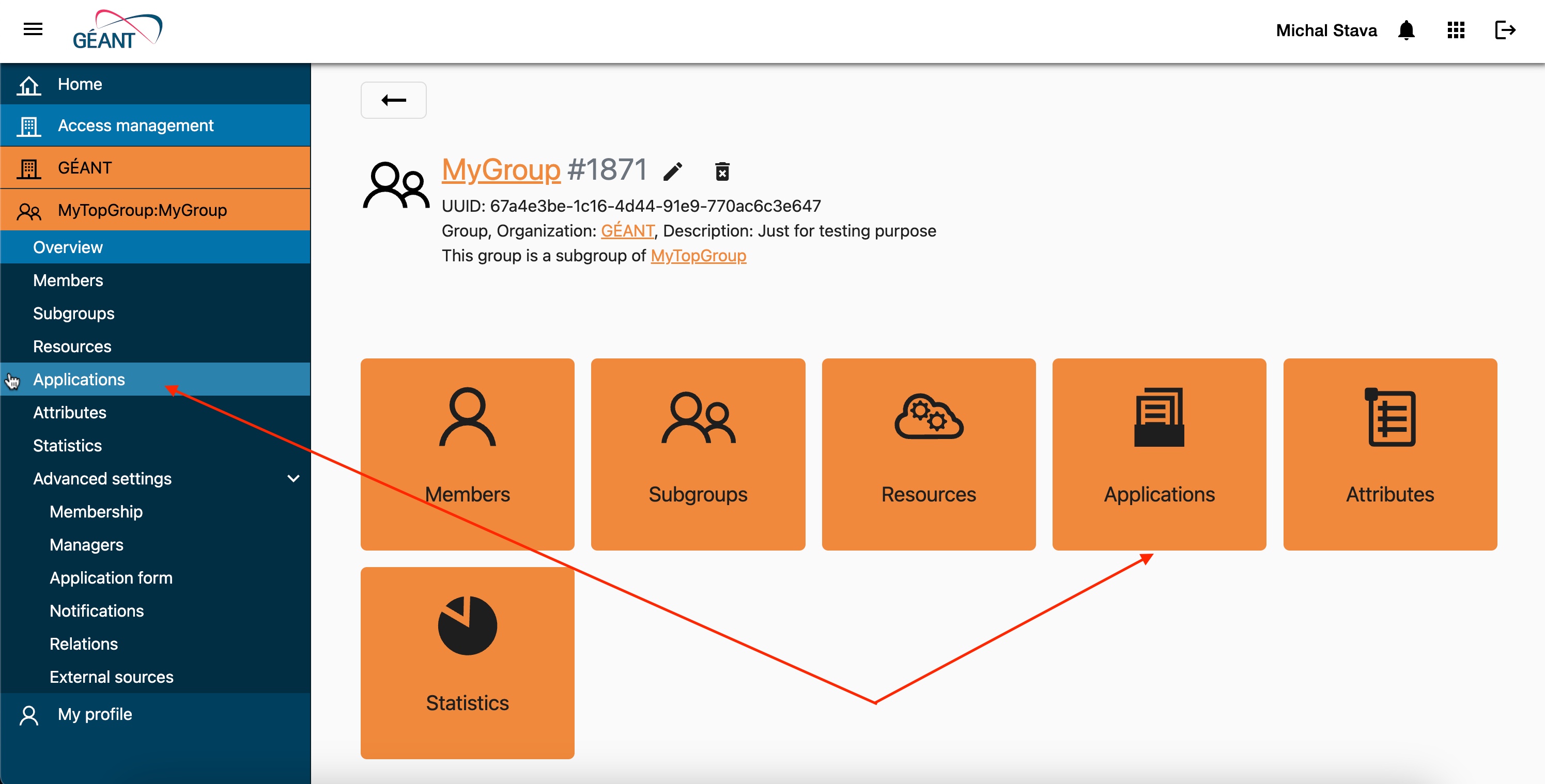Open Notifications under Advanced settings
Screen dimensions: 1545x784
156,610
